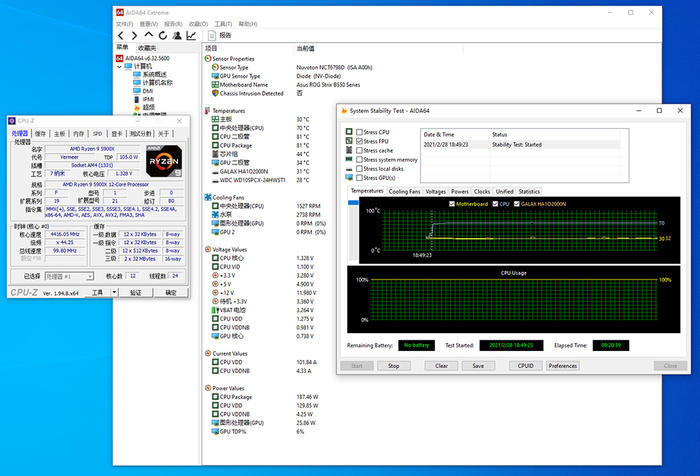Switch to the Statistics tab
This screenshot has height=476, width=700.
click(529, 192)
